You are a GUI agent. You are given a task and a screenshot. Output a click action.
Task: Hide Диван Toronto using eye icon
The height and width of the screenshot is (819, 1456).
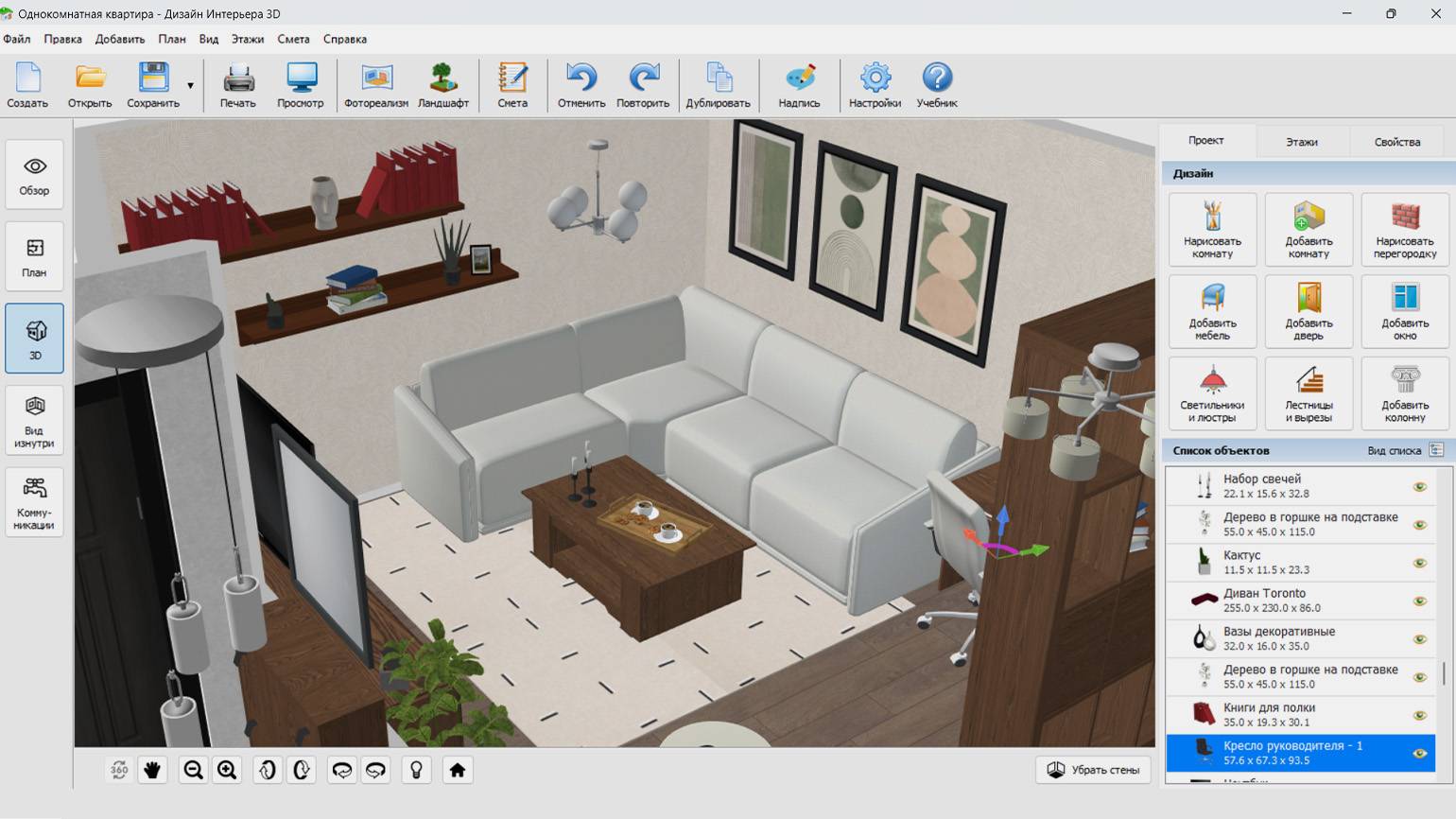point(1419,601)
